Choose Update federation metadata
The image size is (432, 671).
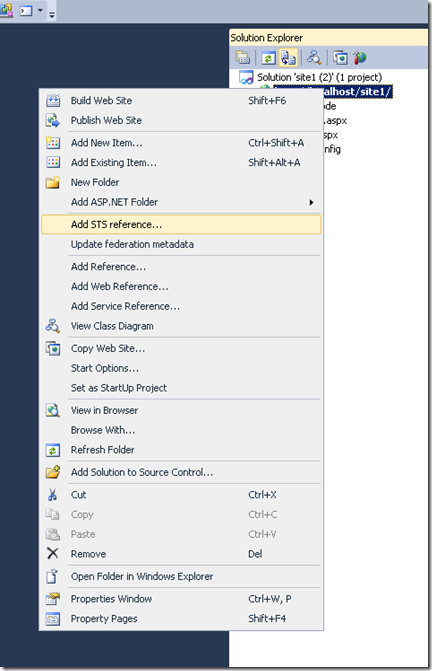click(132, 244)
